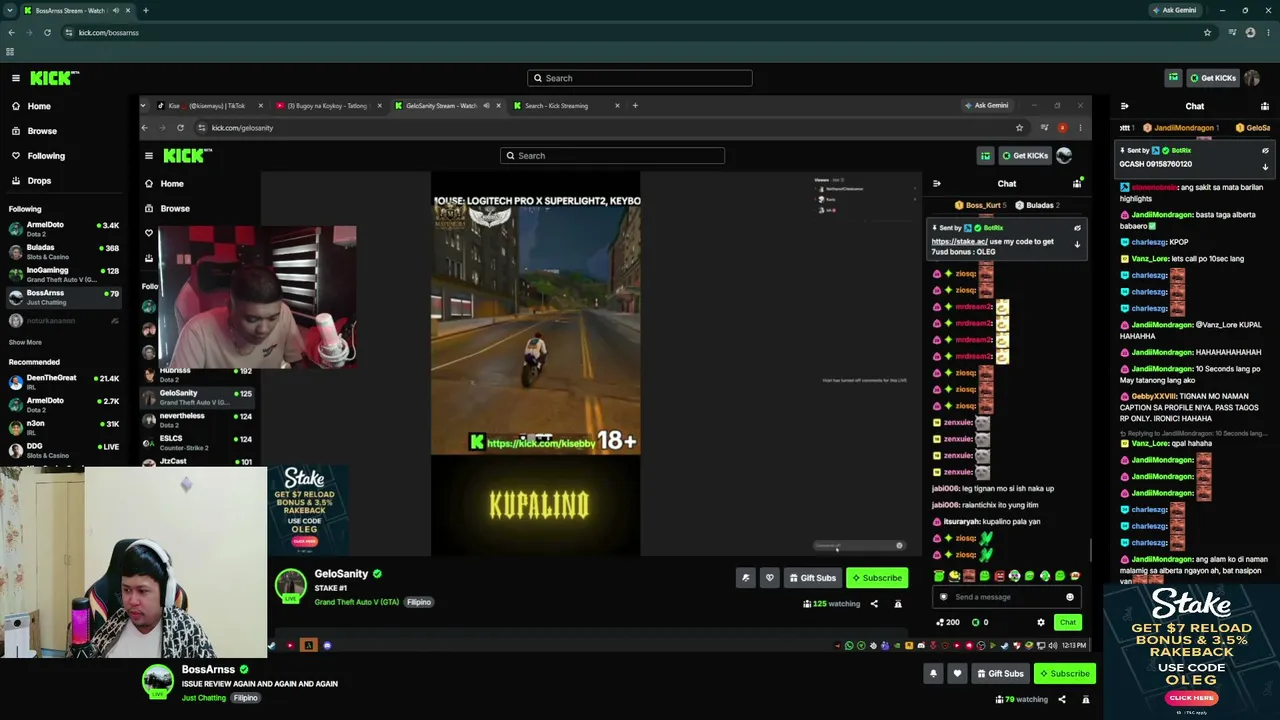Open the stake.ac link in GeloSanity chat
Image resolution: width=1280 pixels, height=720 pixels.
coord(959,241)
